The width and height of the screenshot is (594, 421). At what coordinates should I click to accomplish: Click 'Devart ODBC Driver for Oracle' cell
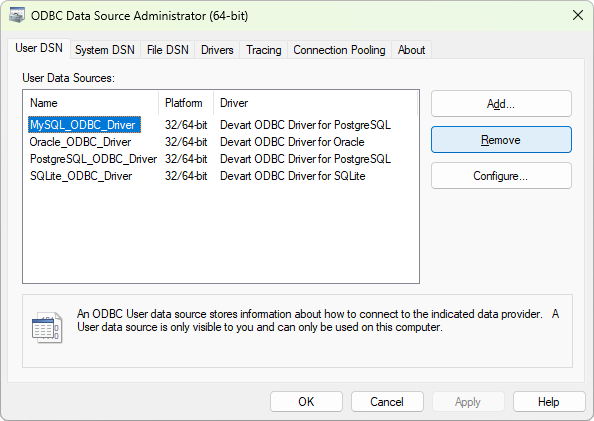[x=292, y=142]
